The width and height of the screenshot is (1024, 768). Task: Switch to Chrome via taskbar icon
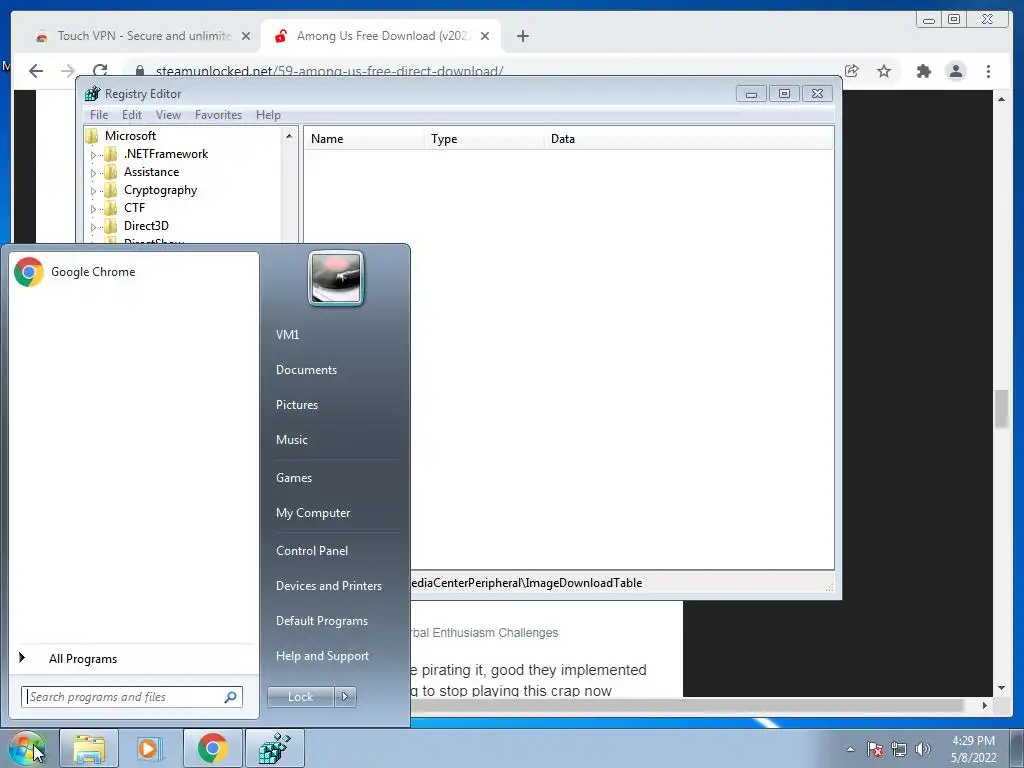212,748
